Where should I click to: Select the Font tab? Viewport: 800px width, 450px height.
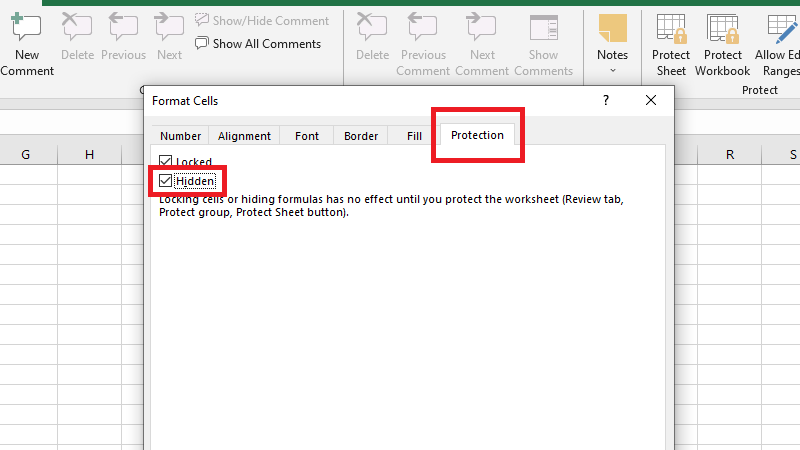click(307, 136)
